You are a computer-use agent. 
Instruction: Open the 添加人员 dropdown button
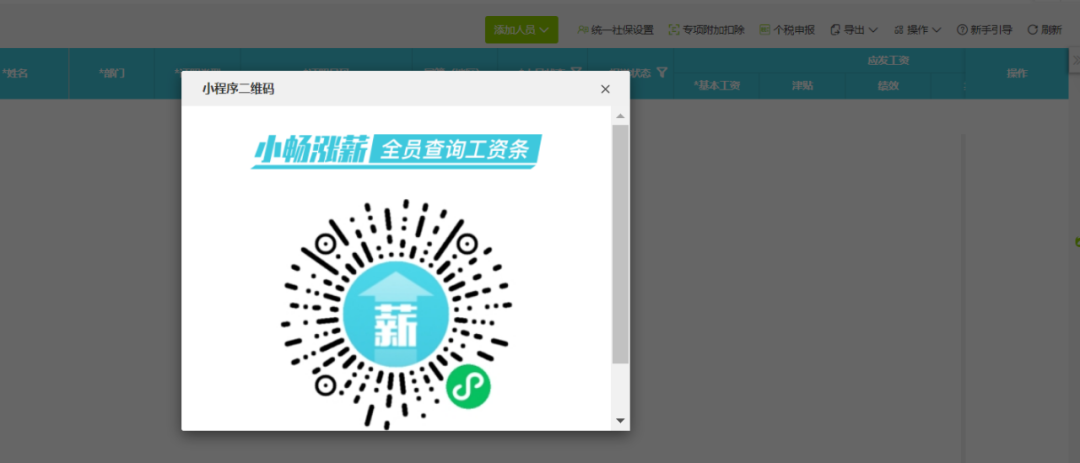(521, 30)
